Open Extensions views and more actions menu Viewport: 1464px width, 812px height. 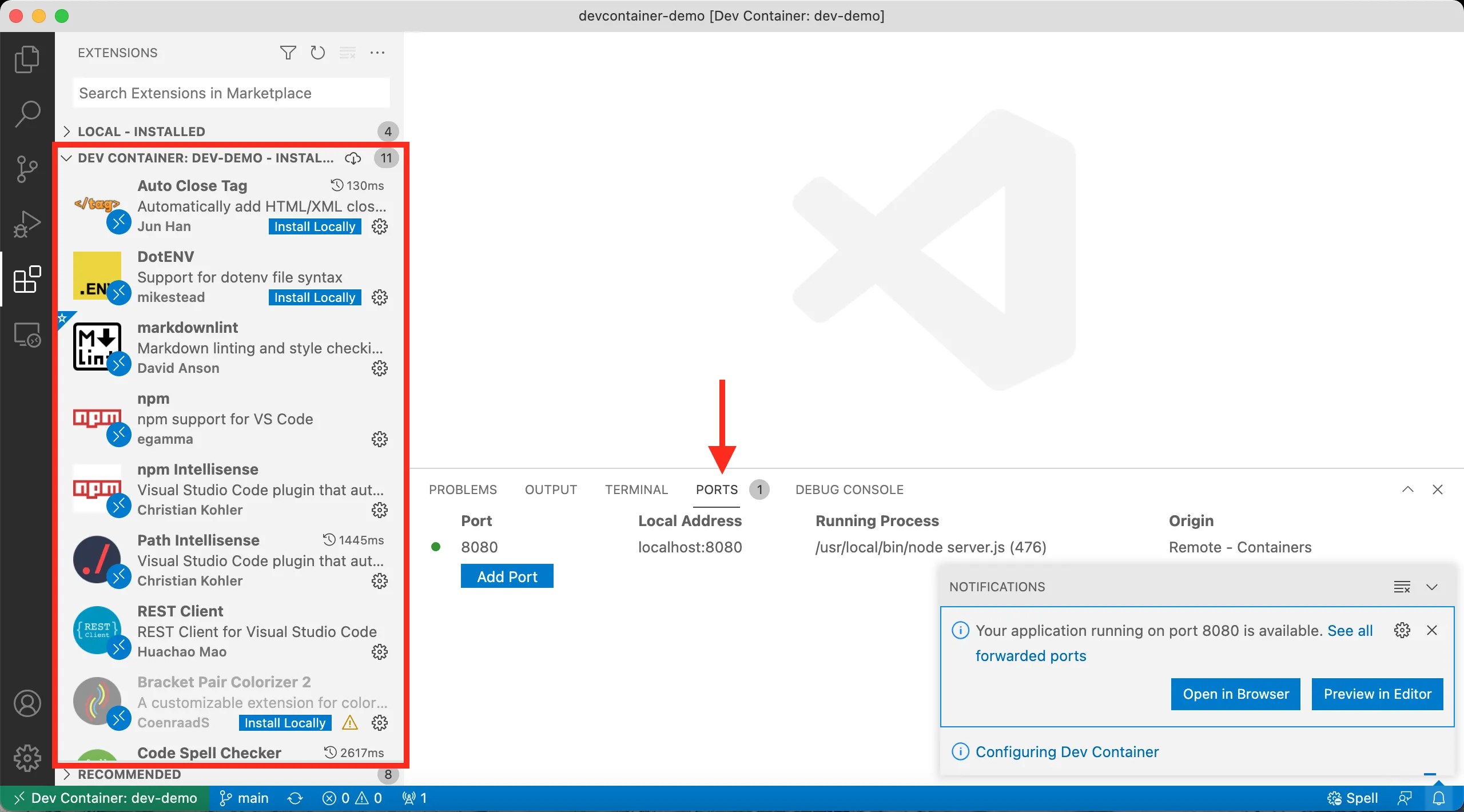[x=377, y=53]
